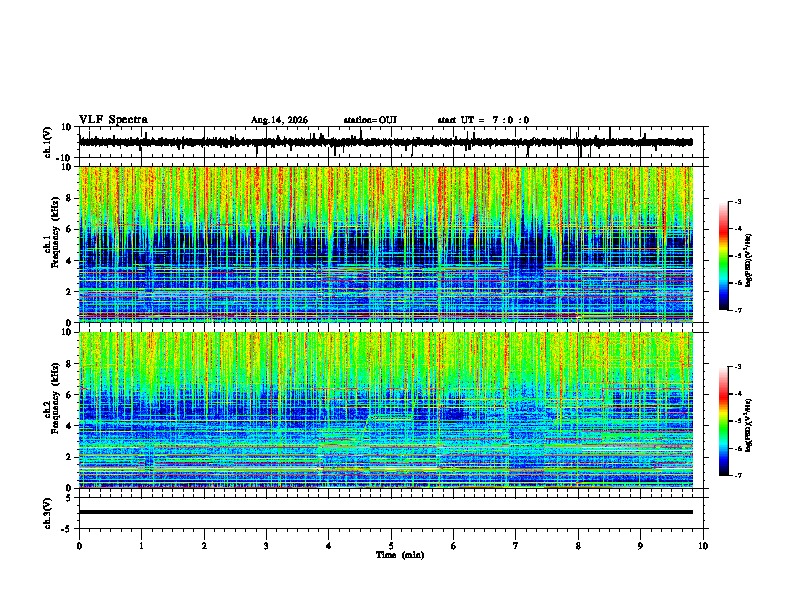
Task: Click the 'start UT = 7 : 0 : 0' label
Action: point(483,120)
